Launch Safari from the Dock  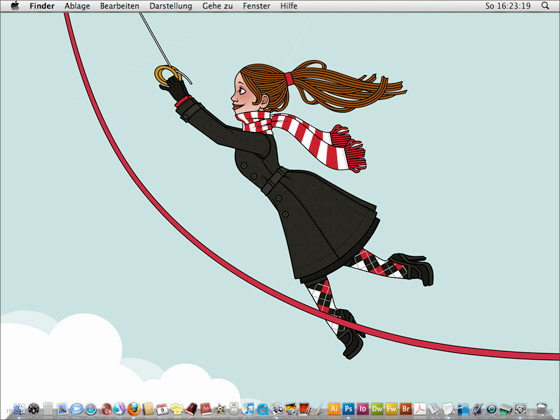91,409
